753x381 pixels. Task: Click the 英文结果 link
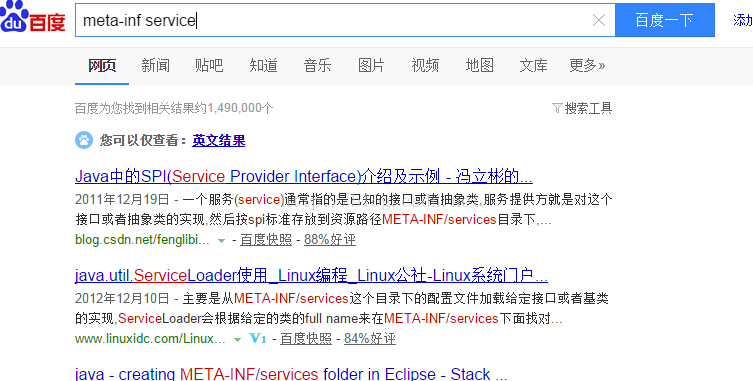(219, 140)
